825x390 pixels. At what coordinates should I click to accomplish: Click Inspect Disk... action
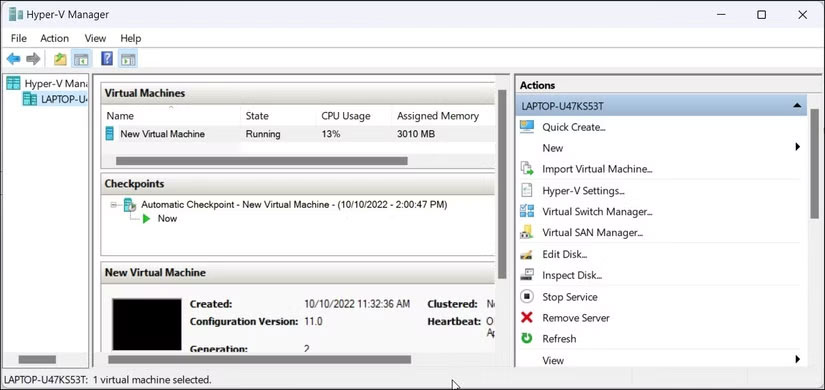pos(572,276)
